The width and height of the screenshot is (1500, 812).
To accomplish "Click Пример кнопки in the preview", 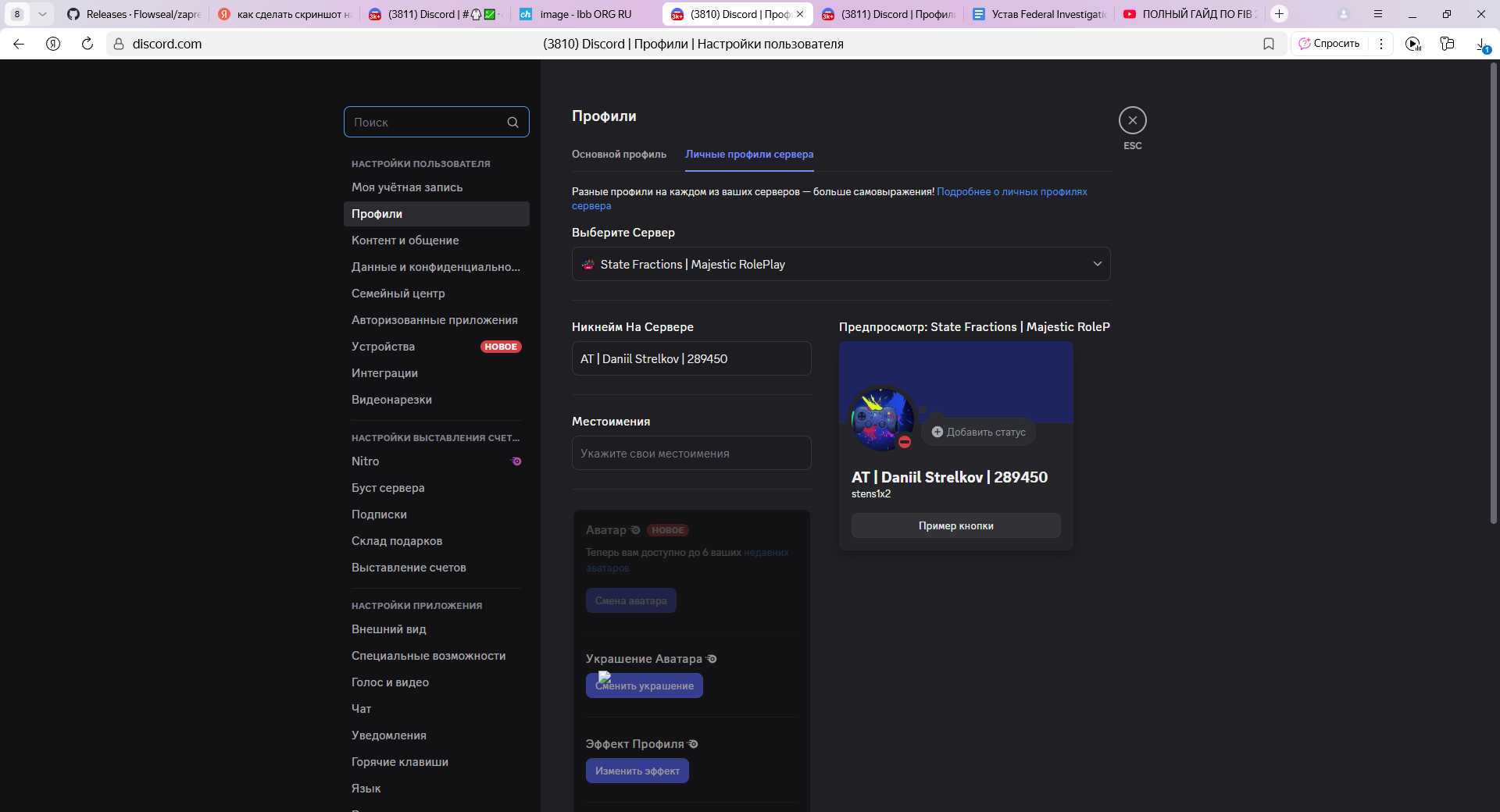I will (955, 525).
